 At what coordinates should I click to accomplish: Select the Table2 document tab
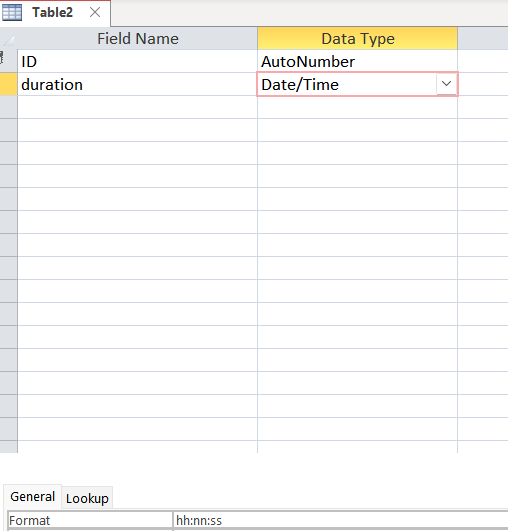point(55,13)
